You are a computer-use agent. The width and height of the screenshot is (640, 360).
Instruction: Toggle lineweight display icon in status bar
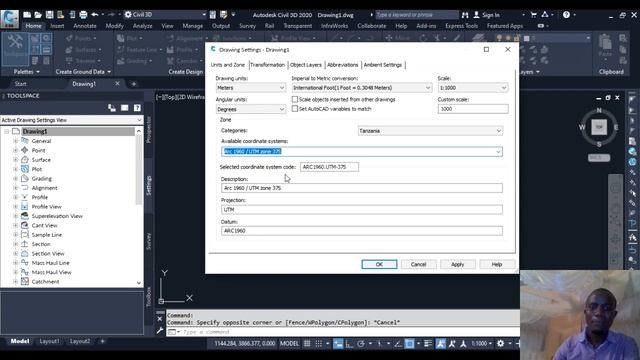click(428, 344)
